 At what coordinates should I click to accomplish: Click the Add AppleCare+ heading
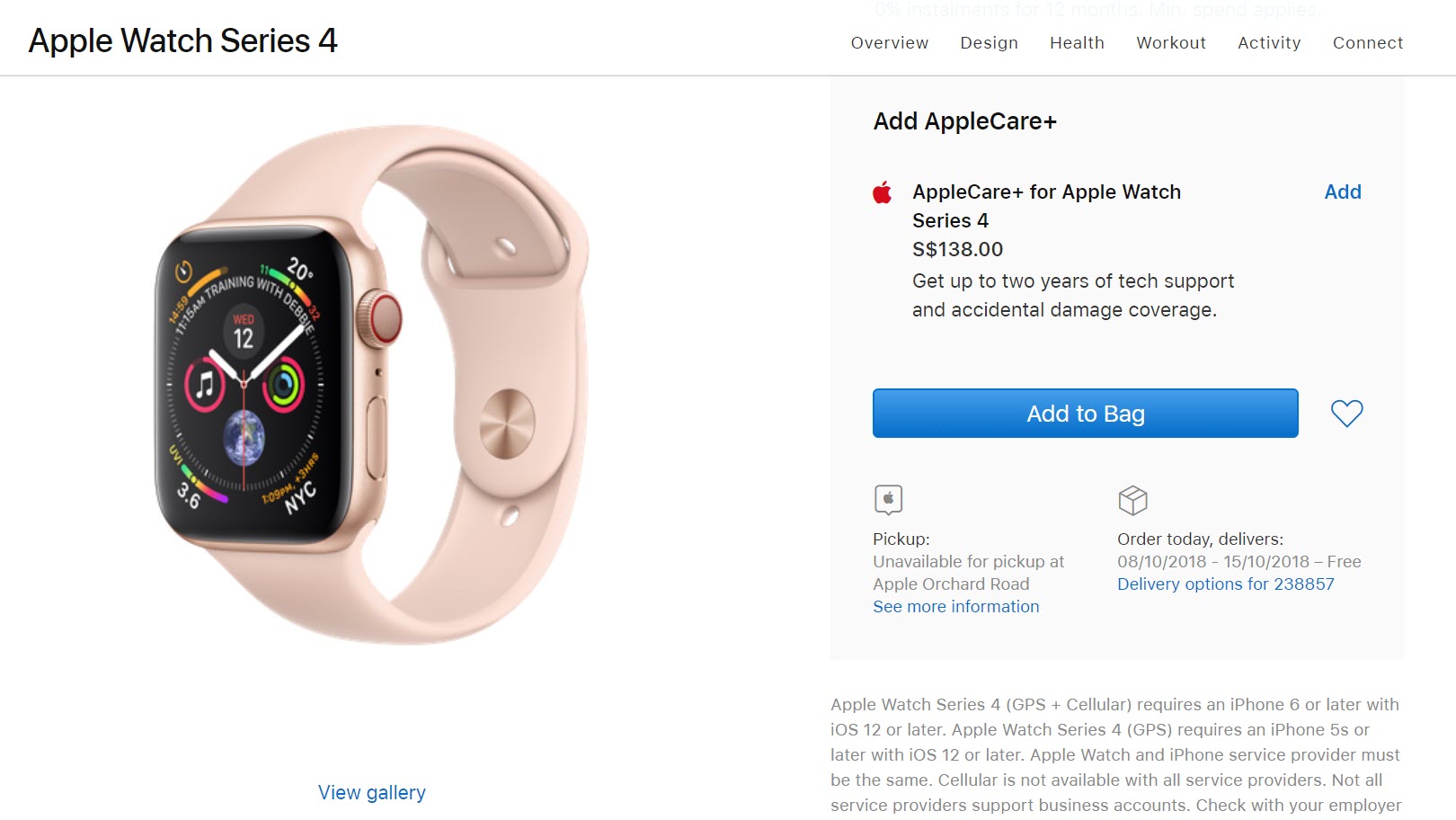(x=964, y=121)
